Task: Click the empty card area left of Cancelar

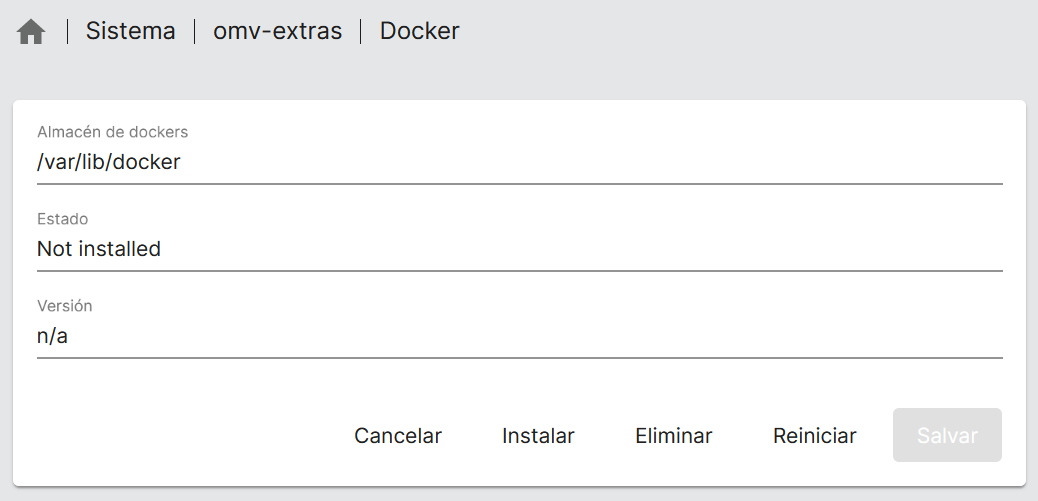Action: click(x=180, y=436)
